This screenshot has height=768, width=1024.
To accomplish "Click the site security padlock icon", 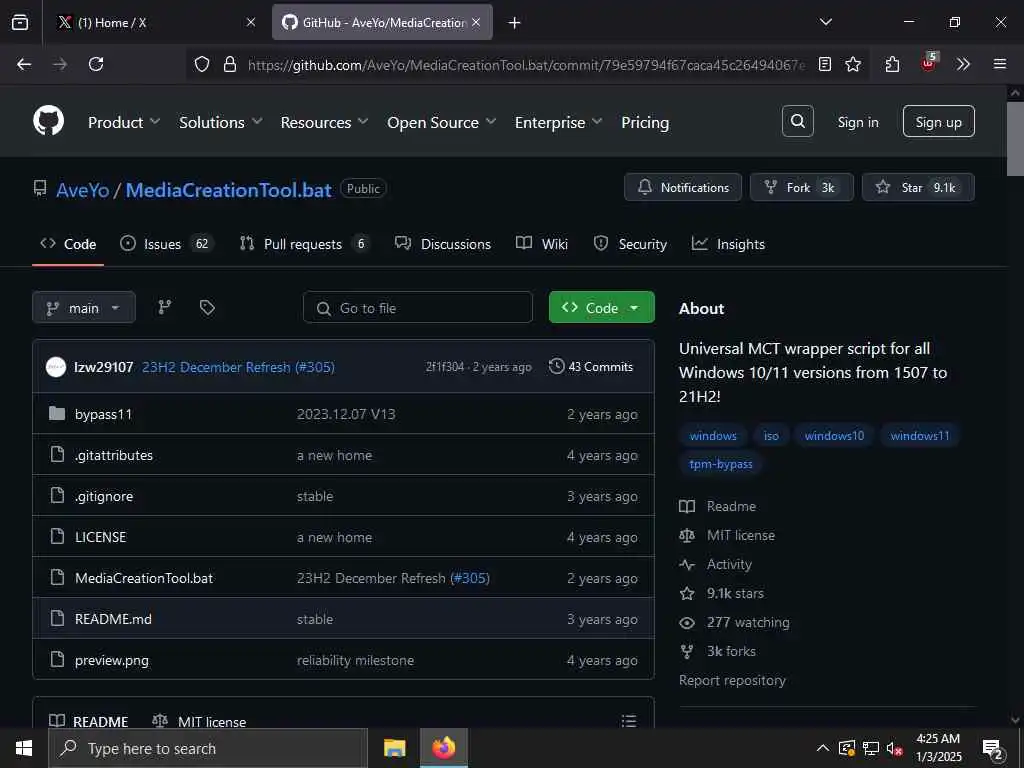I will (x=229, y=64).
